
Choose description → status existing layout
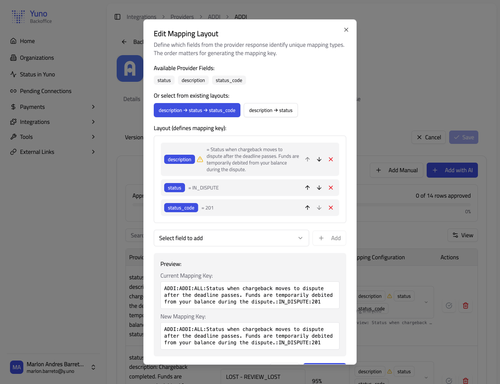271,110
